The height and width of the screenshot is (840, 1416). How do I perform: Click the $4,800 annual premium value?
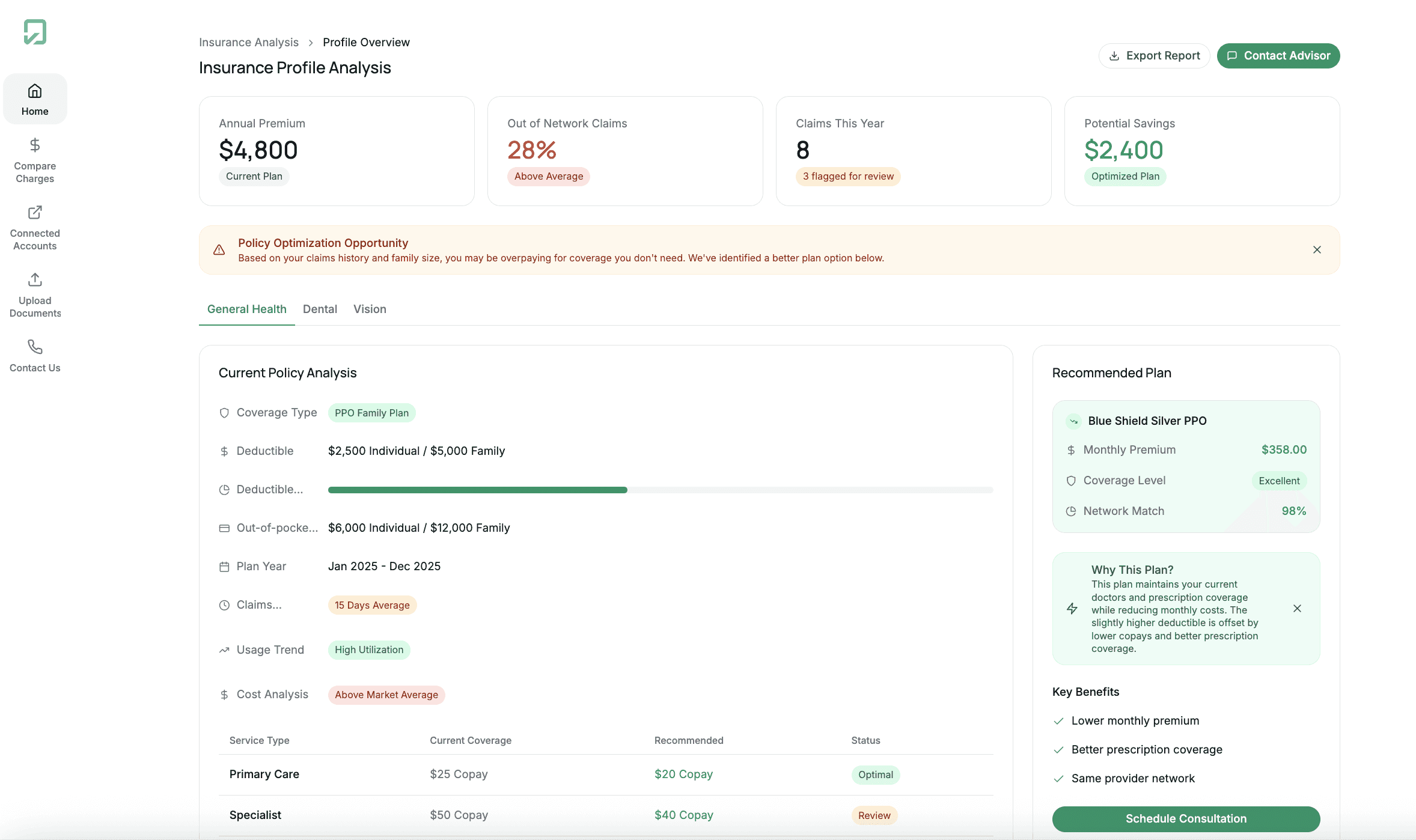point(258,150)
